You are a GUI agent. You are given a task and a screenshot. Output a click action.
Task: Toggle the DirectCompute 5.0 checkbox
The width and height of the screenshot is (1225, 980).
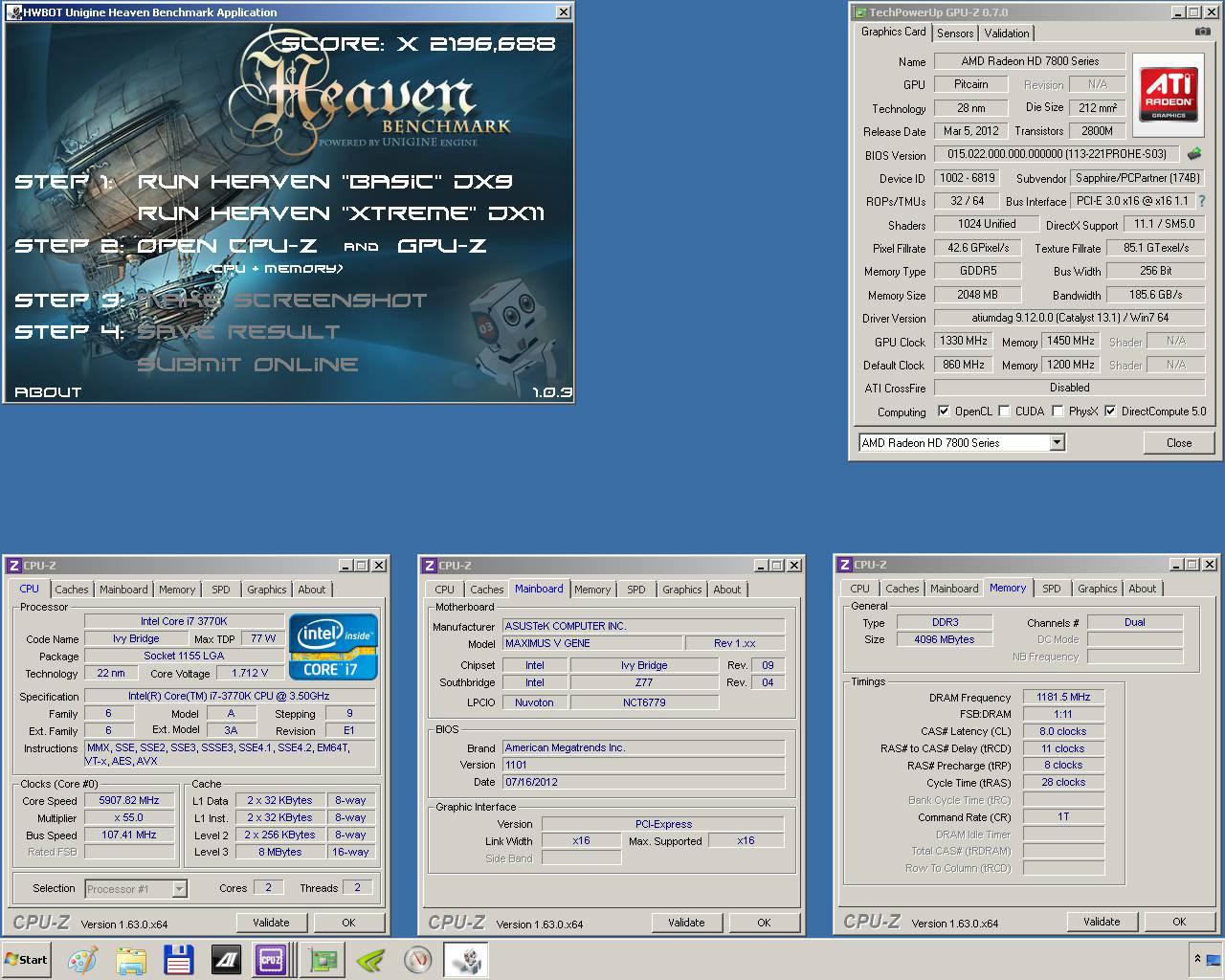point(1110,412)
